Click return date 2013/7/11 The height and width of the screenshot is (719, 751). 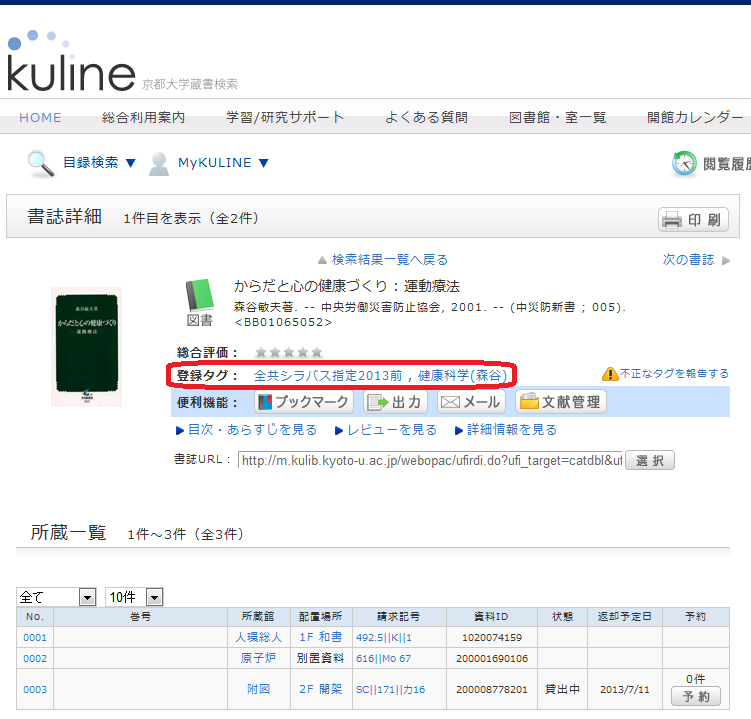coord(625,689)
